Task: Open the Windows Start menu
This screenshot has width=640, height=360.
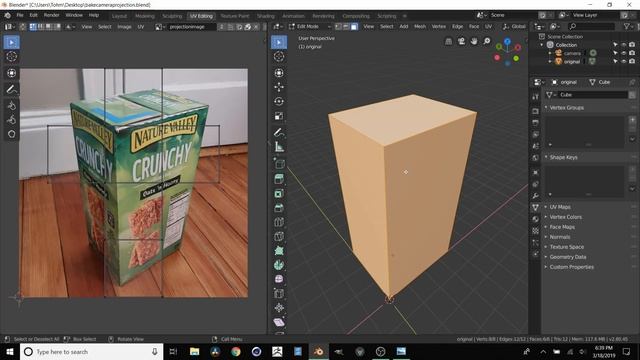Action: tap(10, 351)
